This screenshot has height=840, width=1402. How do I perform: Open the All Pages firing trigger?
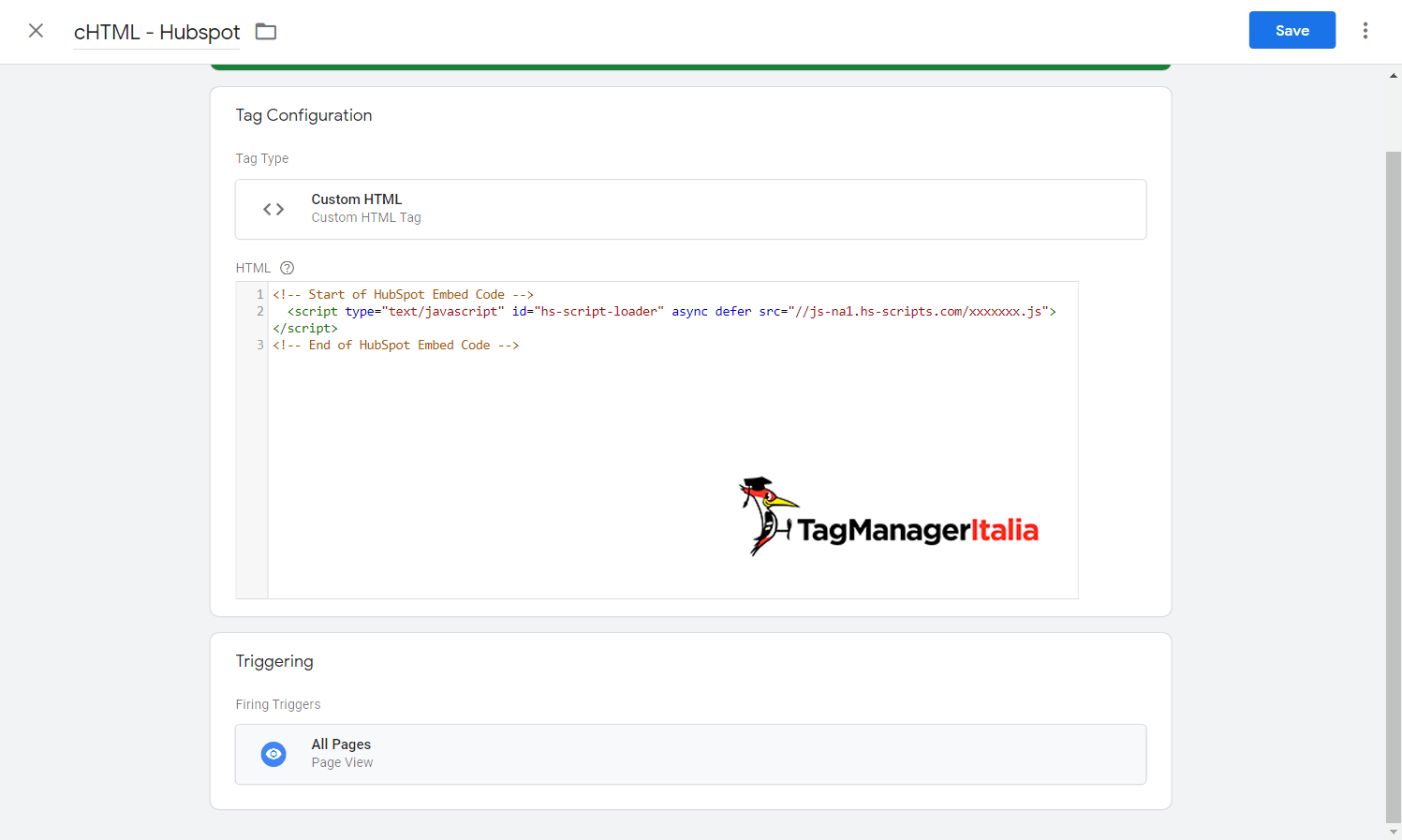(690, 754)
